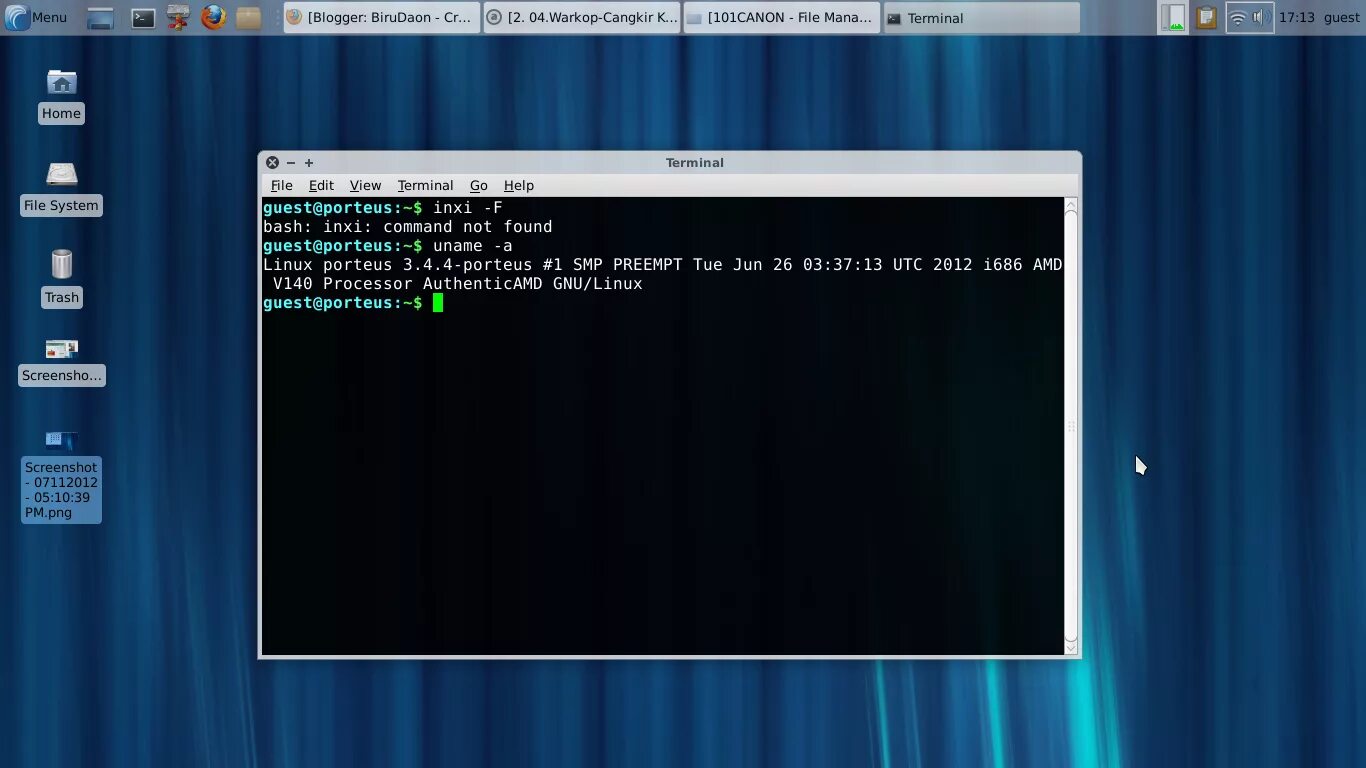Open the File menu in Terminal
The height and width of the screenshot is (768, 1366).
click(x=281, y=185)
